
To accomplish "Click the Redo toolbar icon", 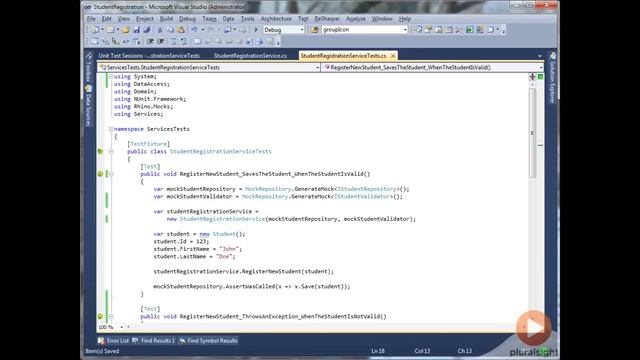I will (211, 30).
